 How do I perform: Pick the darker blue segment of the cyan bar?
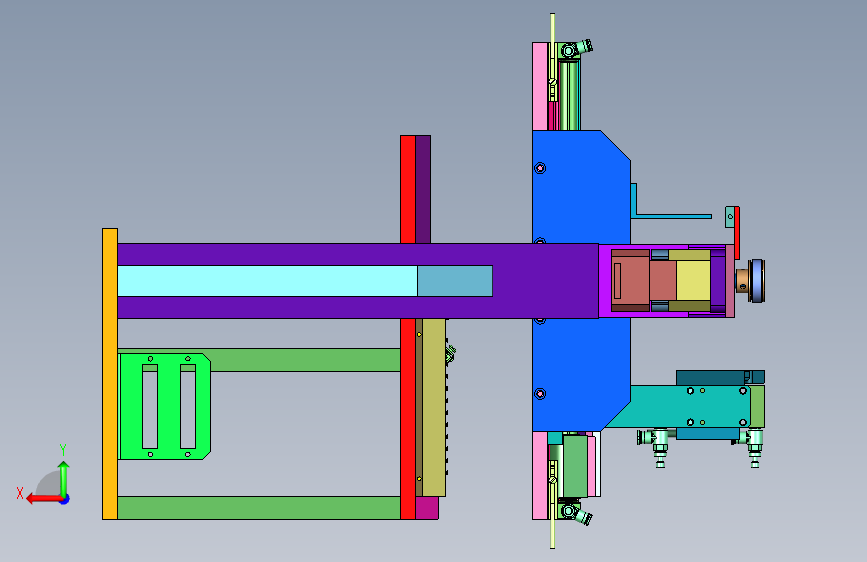pyautogui.click(x=455, y=281)
